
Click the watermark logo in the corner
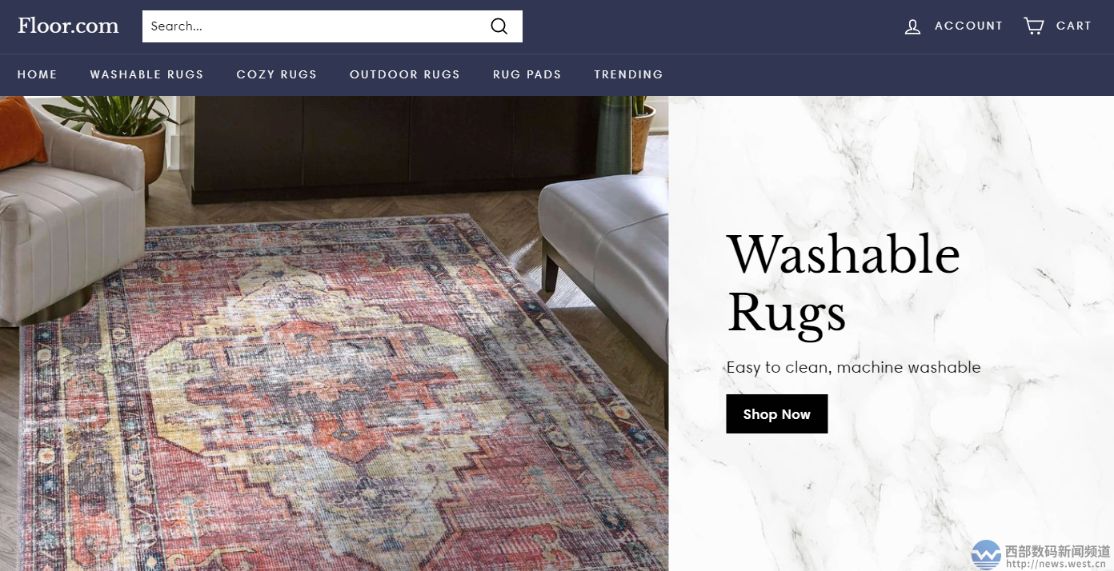pyautogui.click(x=985, y=554)
